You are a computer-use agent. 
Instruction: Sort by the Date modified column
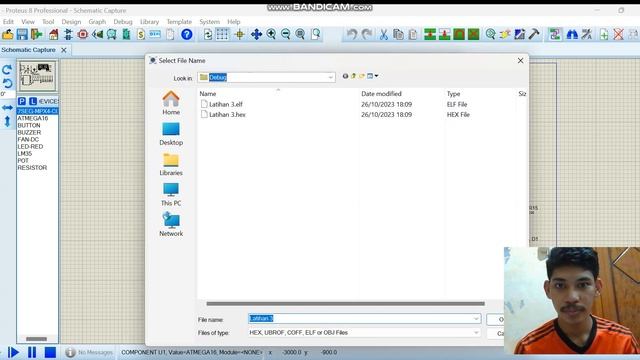[381, 94]
